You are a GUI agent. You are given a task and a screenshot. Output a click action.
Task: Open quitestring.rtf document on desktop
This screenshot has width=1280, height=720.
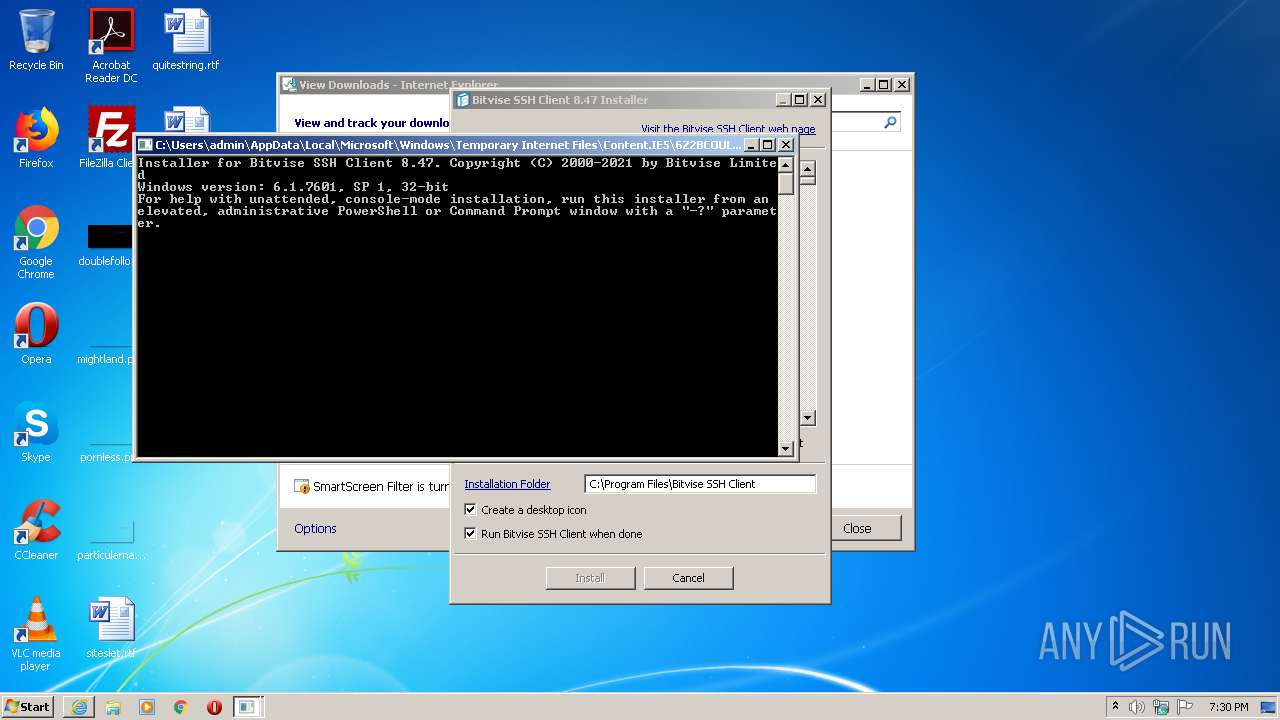coord(186,40)
